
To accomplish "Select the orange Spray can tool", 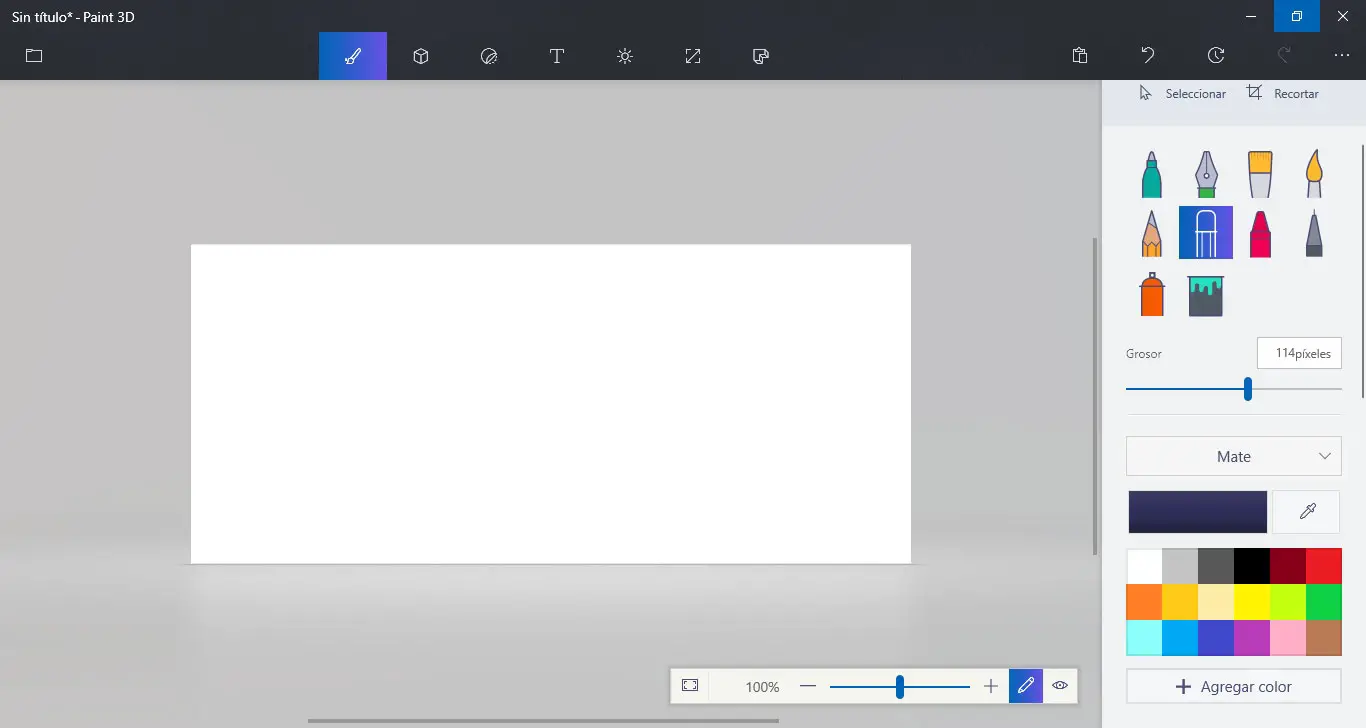I will tap(1152, 295).
